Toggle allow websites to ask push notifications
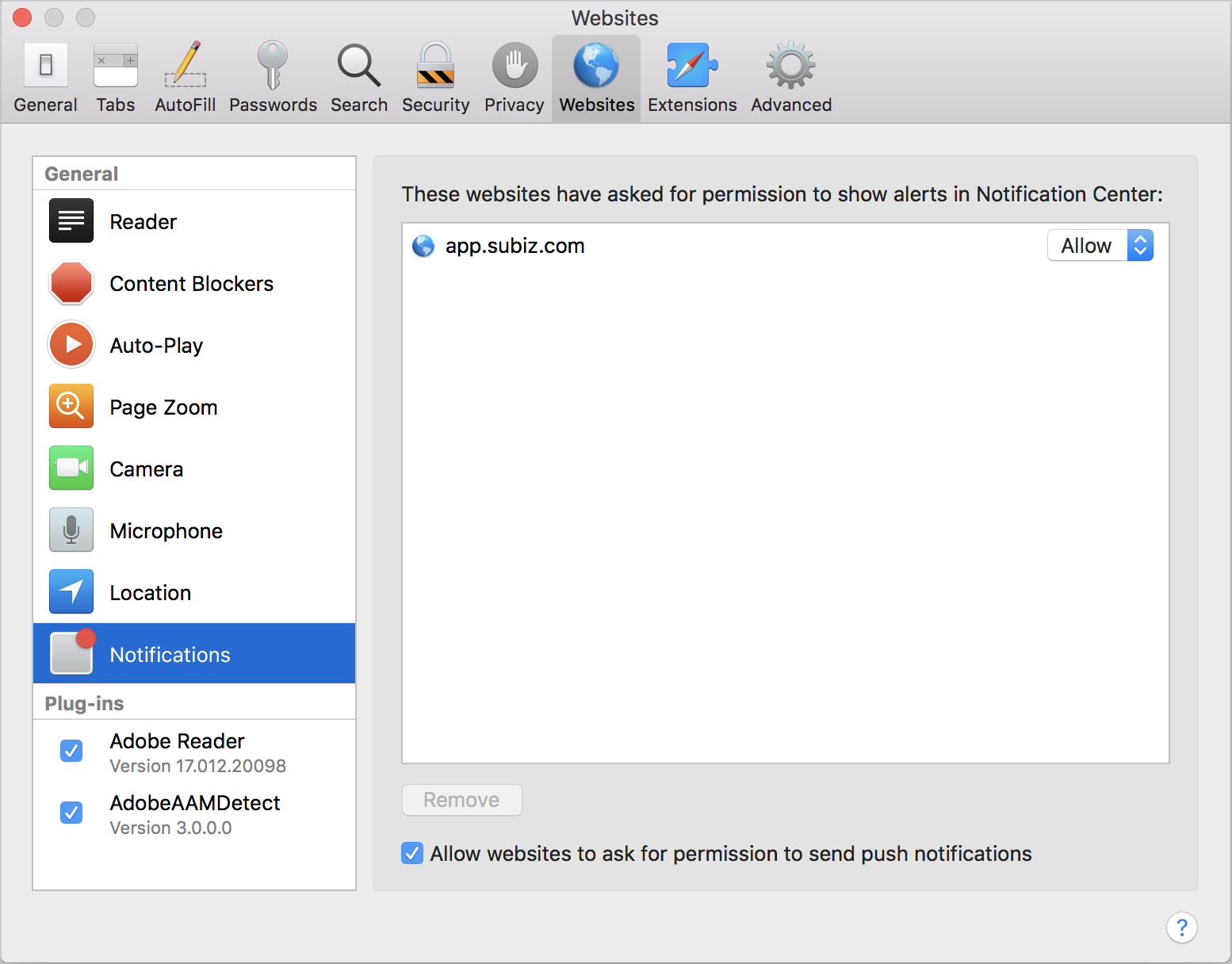Screen dimensions: 1232x964 pos(412,854)
